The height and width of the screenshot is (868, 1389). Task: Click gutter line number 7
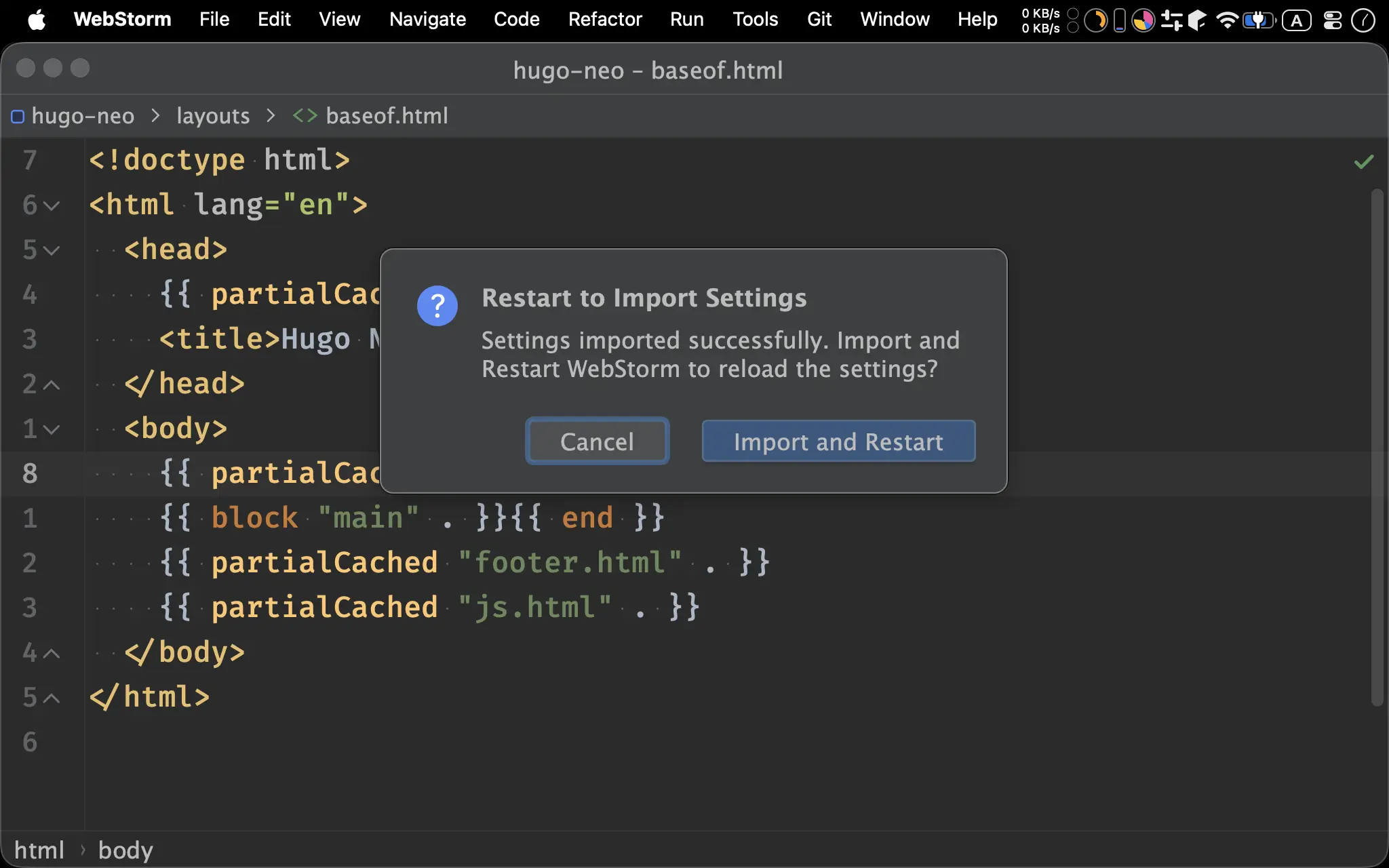point(30,160)
